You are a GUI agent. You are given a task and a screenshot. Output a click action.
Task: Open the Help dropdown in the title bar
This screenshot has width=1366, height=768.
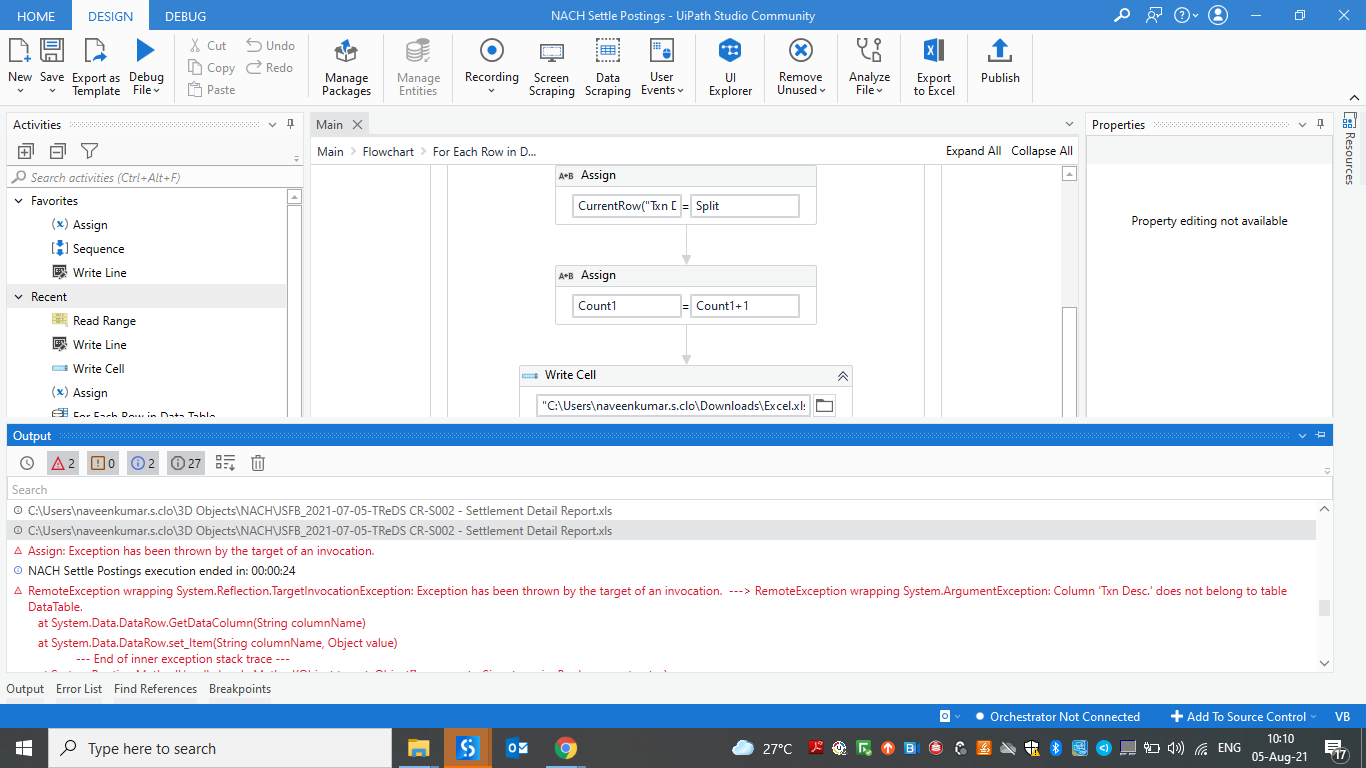tap(1186, 15)
